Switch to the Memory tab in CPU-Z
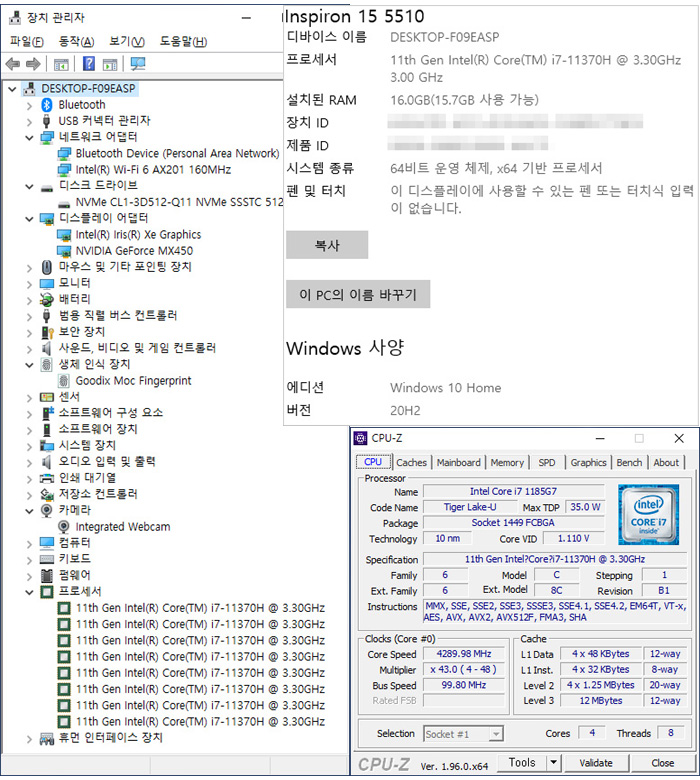This screenshot has height=780, width=700. (507, 463)
